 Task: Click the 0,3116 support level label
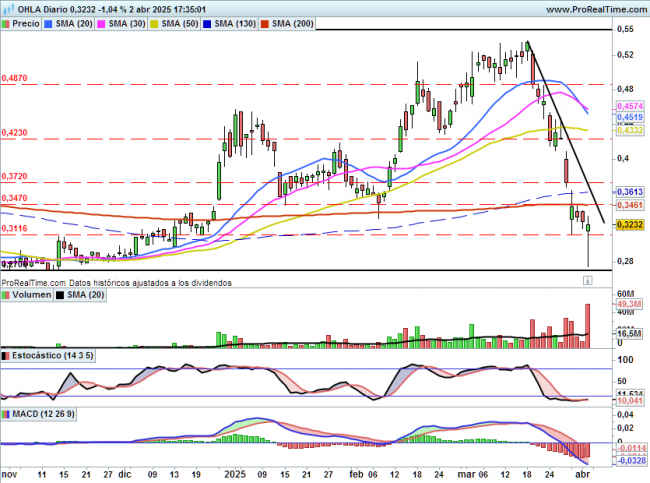pyautogui.click(x=14, y=228)
